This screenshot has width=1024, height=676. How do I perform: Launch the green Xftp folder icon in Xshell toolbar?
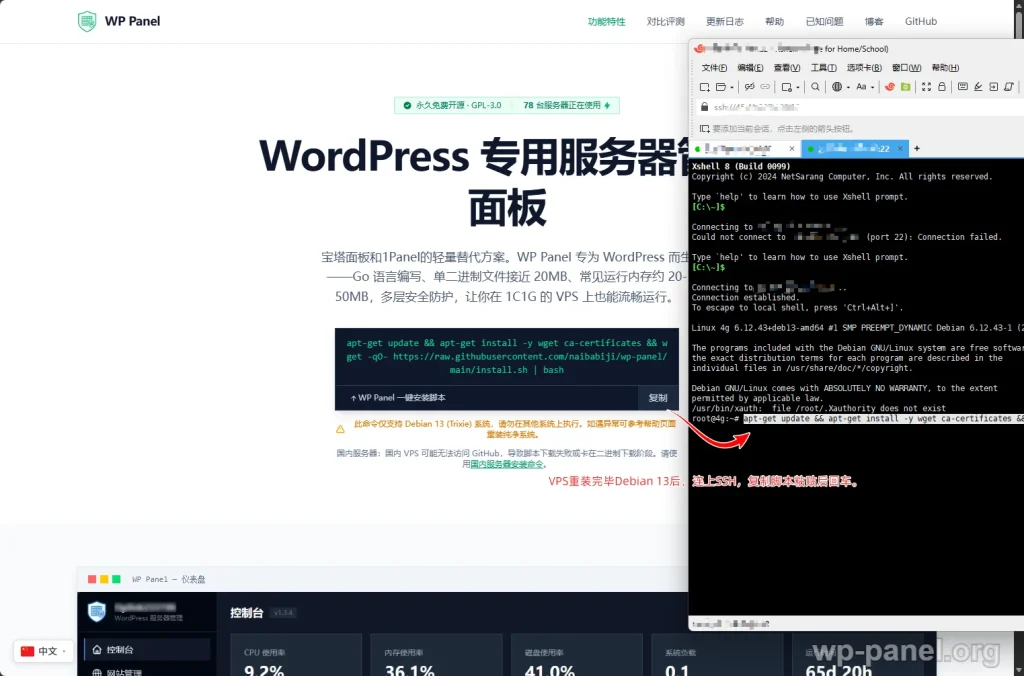pyautogui.click(x=906, y=87)
